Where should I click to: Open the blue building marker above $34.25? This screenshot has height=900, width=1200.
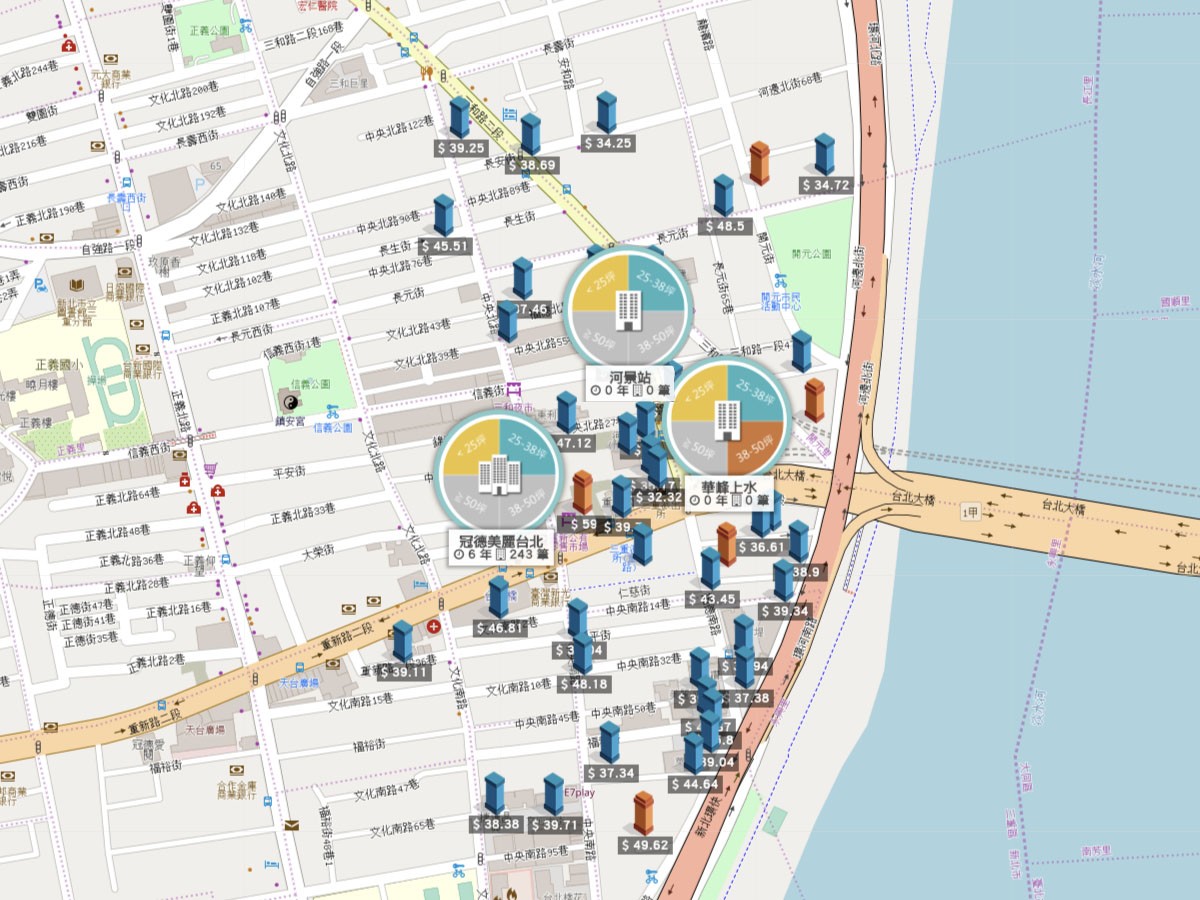point(607,112)
